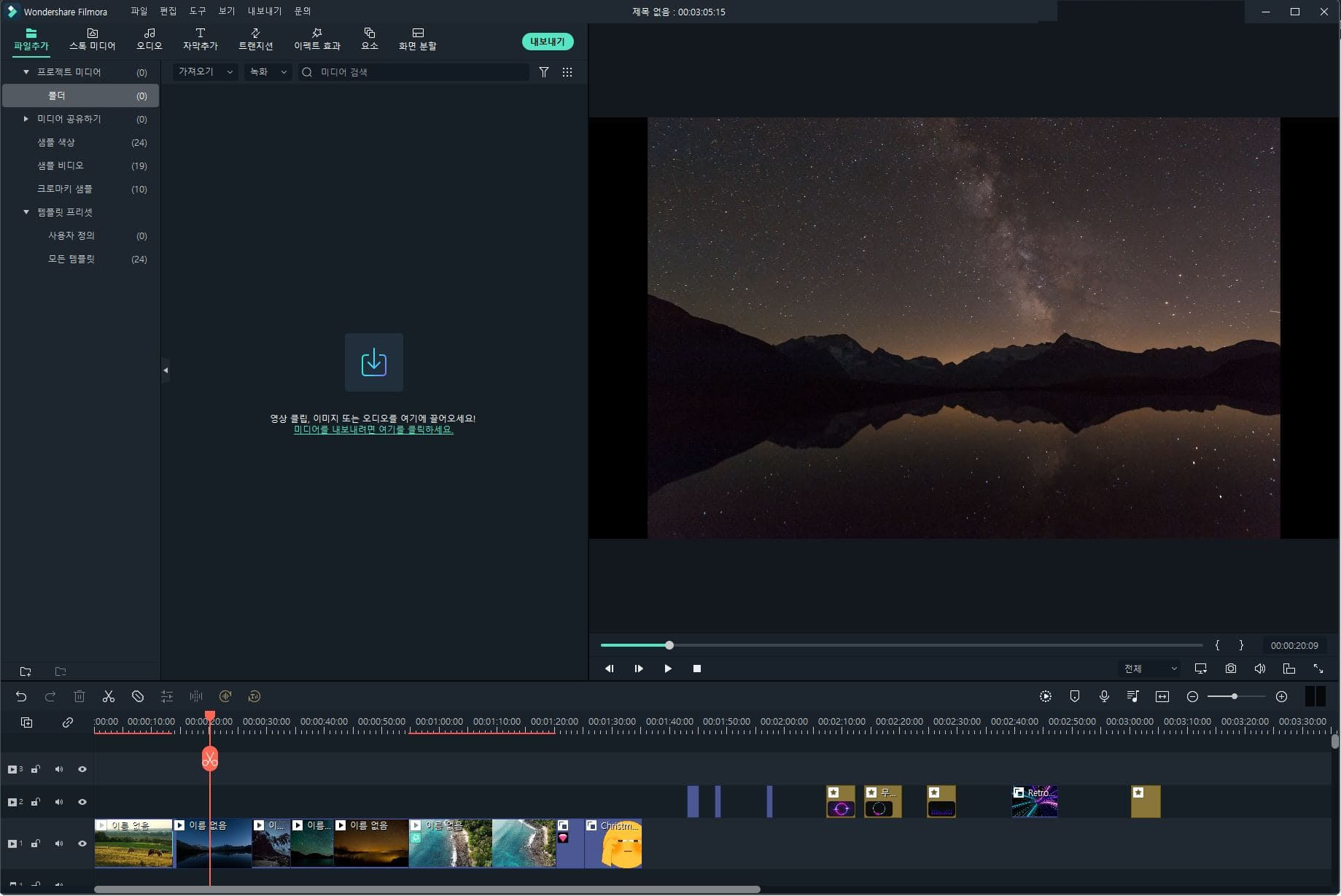Open the 녹화 record dropdown
The width and height of the screenshot is (1341, 896).
[268, 71]
